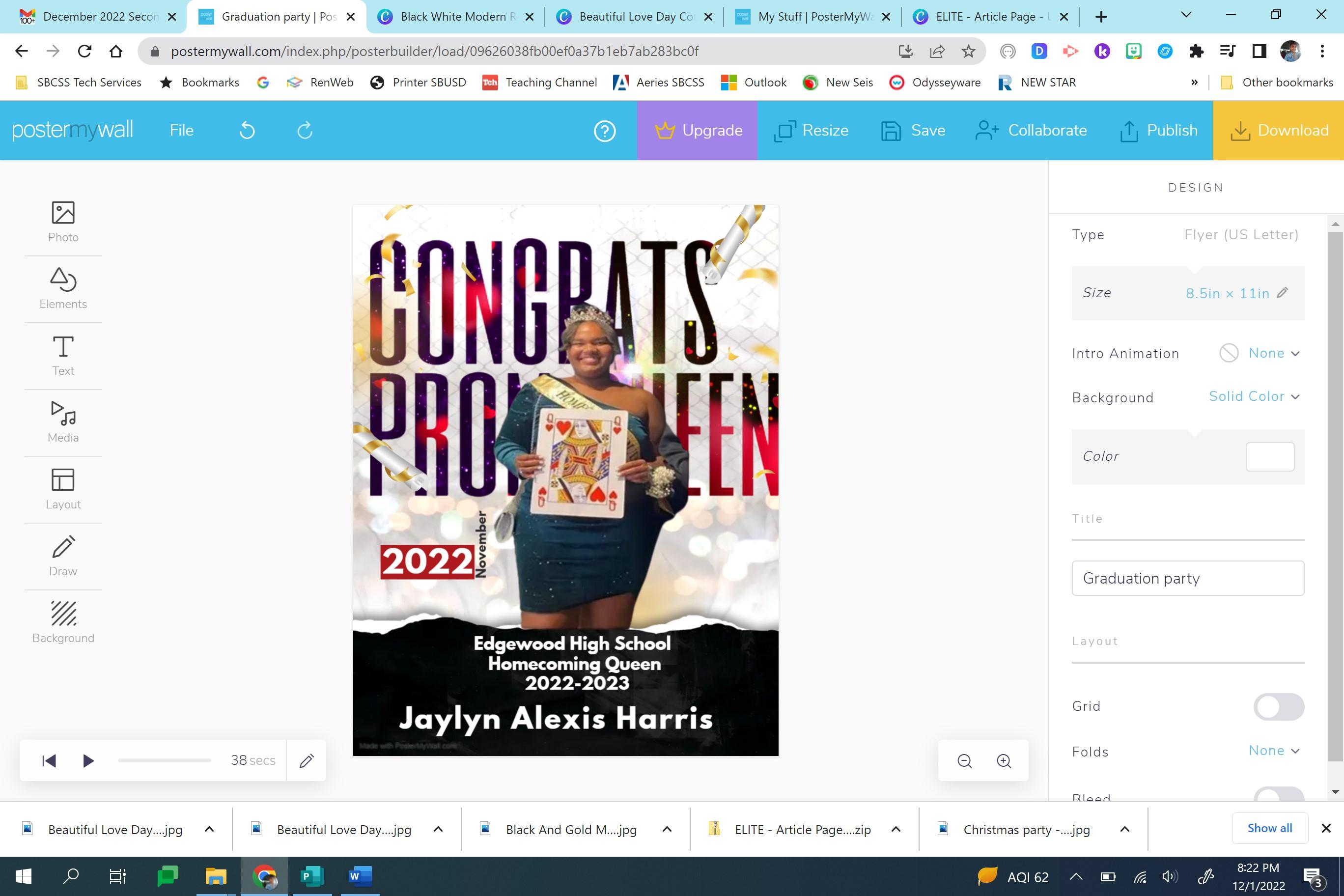This screenshot has width=1344, height=896.
Task: Click the Graduation party title field
Action: pyautogui.click(x=1187, y=578)
